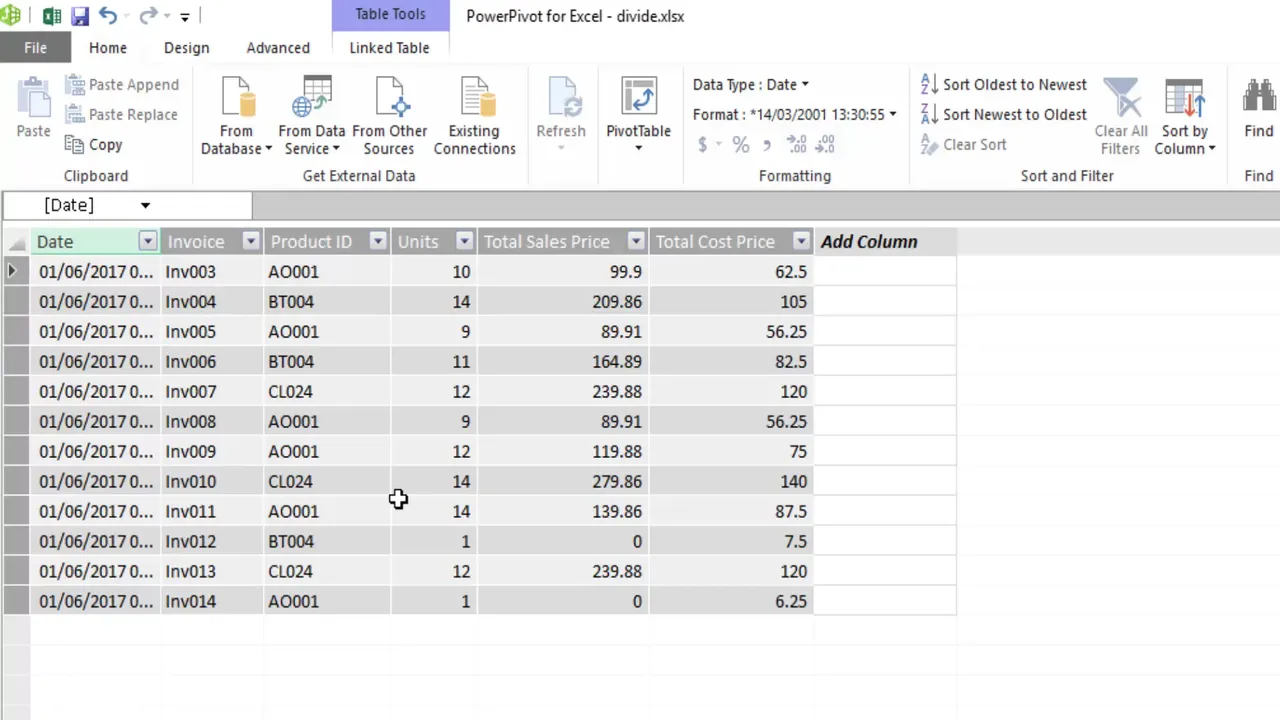This screenshot has height=720, width=1280.
Task: Sort Newest to Oldest
Action: pos(1014,114)
